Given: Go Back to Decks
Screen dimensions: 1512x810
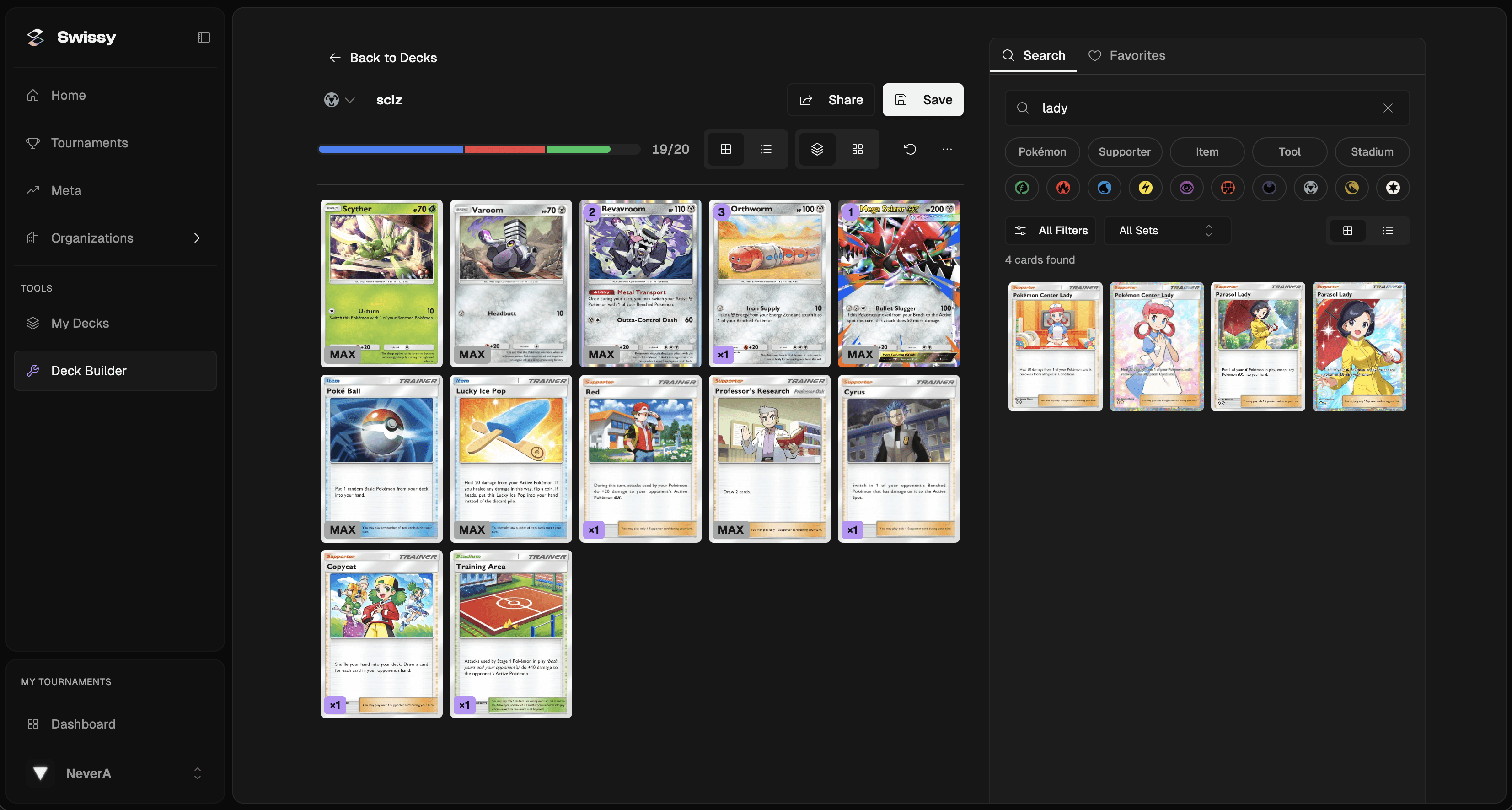Looking at the screenshot, I should click(383, 58).
